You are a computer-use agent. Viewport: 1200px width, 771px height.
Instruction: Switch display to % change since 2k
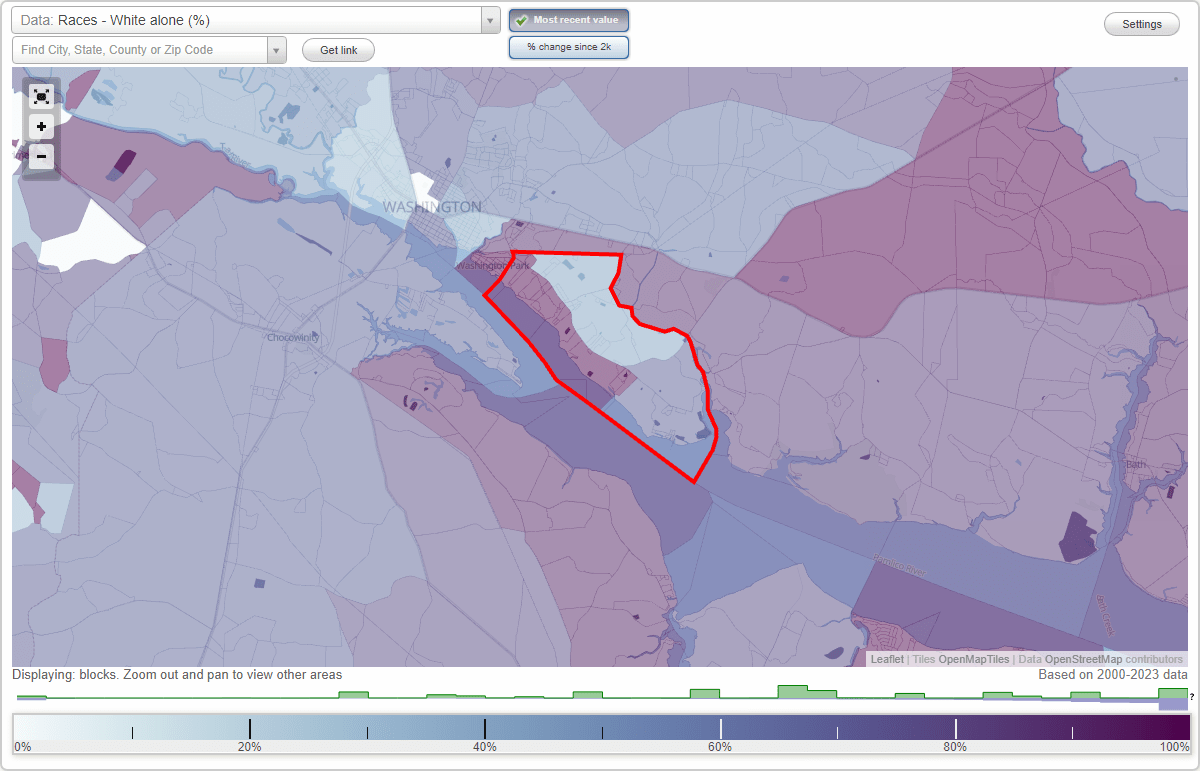pyautogui.click(x=568, y=46)
